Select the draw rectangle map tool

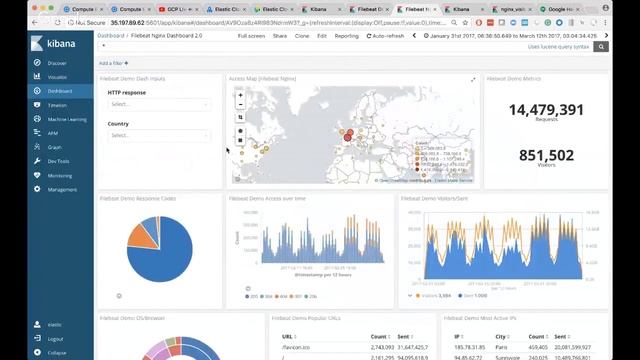[240, 140]
